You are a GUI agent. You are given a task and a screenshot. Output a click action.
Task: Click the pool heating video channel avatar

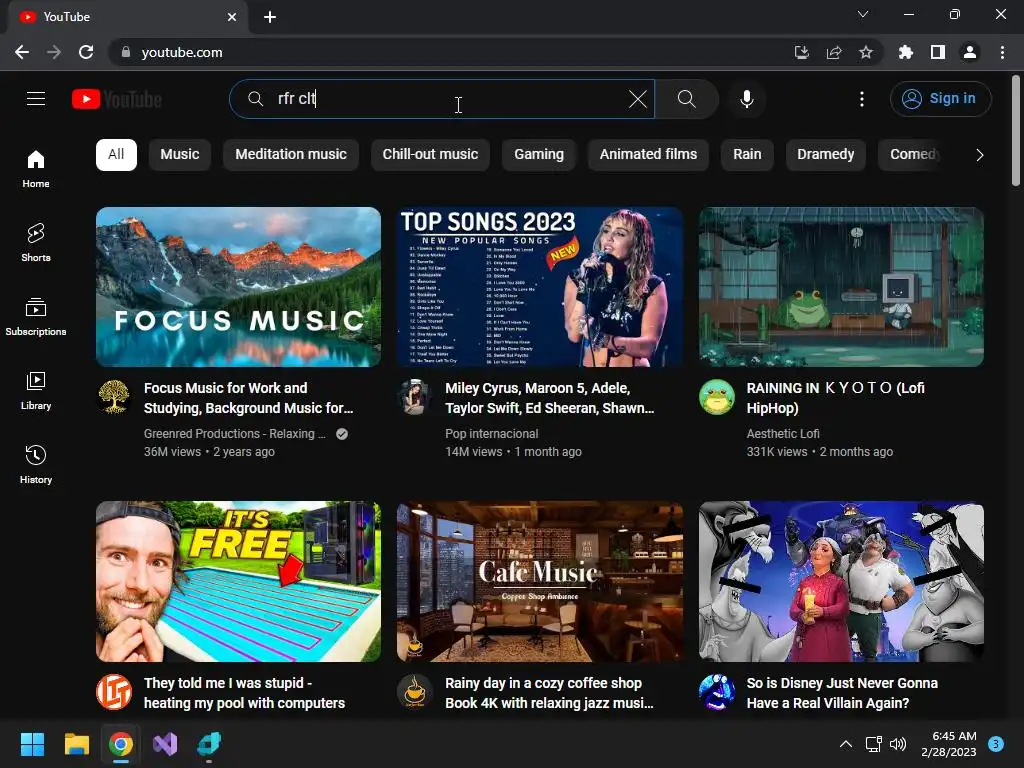tap(114, 692)
